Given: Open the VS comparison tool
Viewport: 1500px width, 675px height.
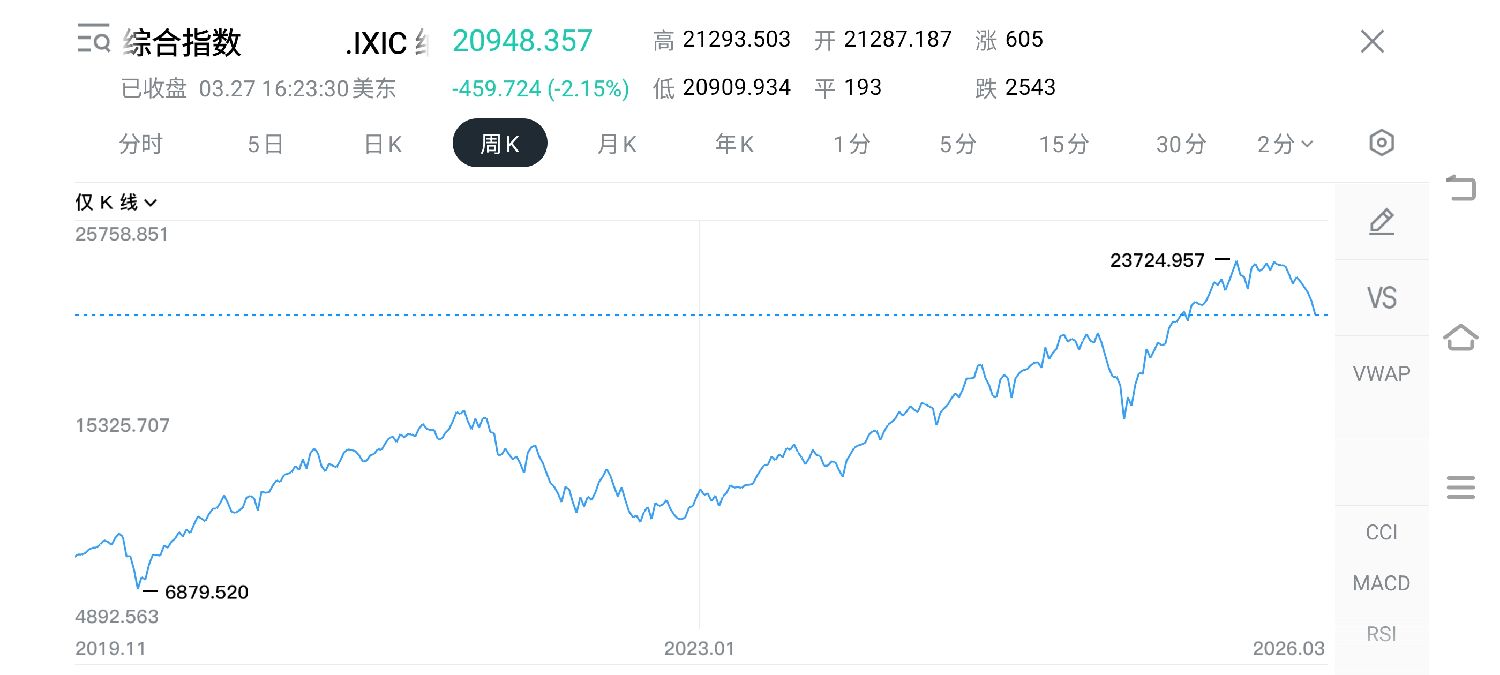Looking at the screenshot, I should [1381, 297].
